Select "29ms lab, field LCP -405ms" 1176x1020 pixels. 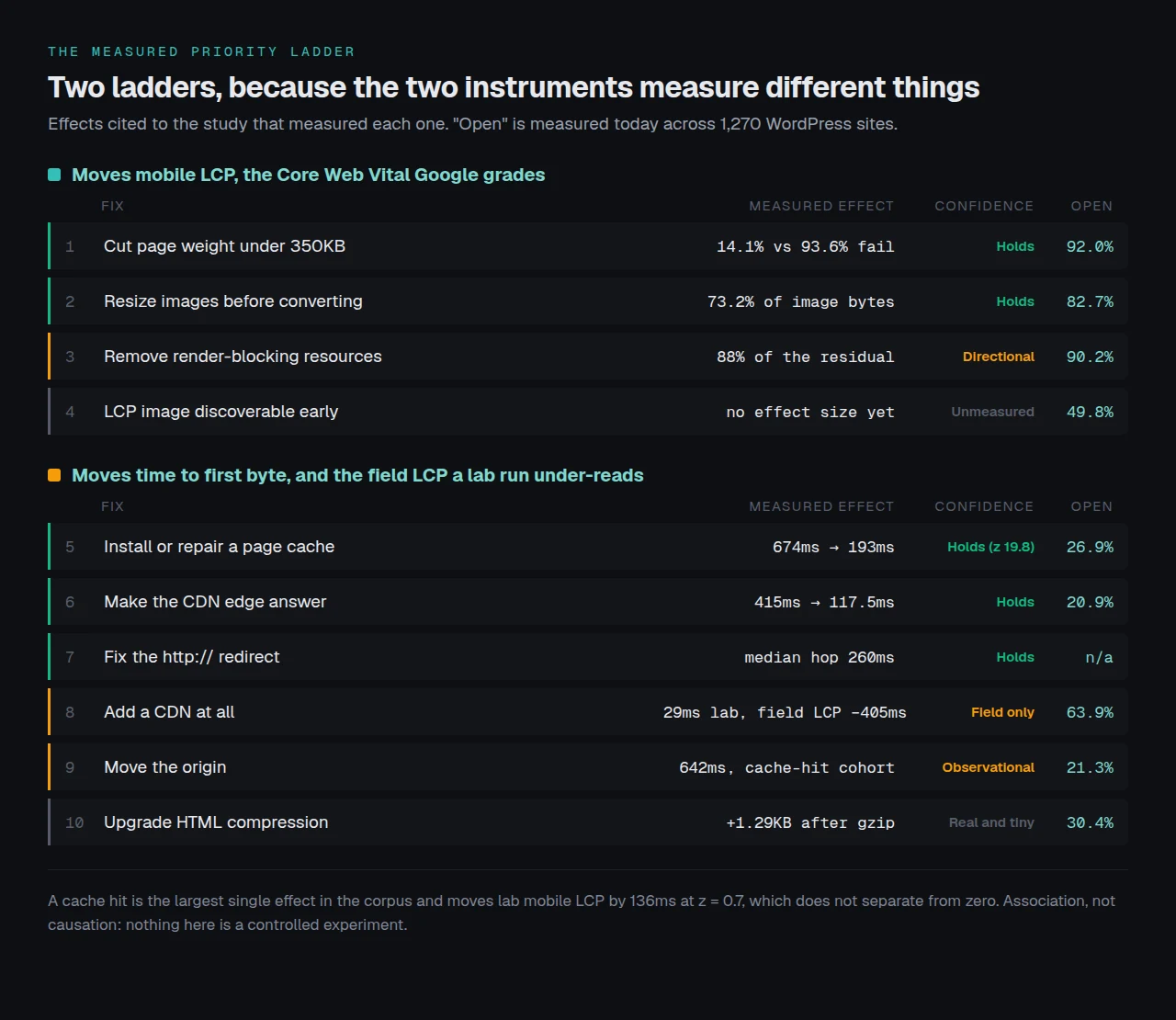tap(785, 712)
